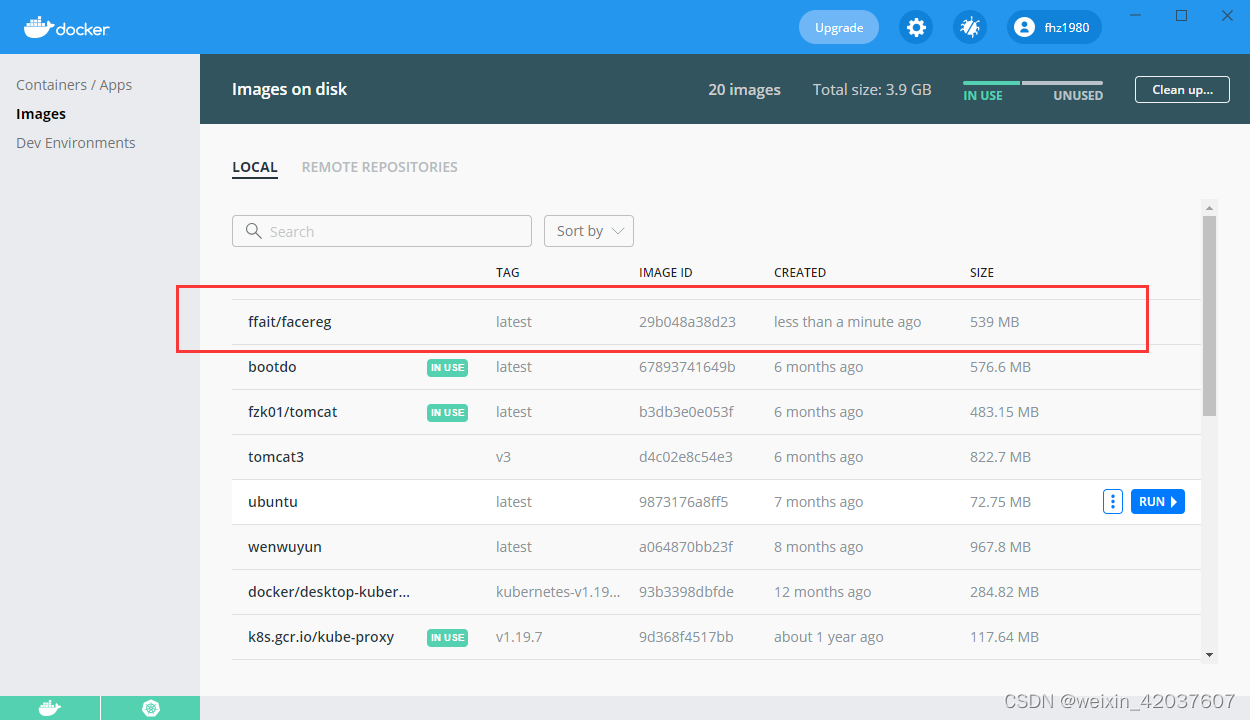The image size is (1250, 720).
Task: Maximize the Docker Desktop window
Action: [x=1181, y=15]
